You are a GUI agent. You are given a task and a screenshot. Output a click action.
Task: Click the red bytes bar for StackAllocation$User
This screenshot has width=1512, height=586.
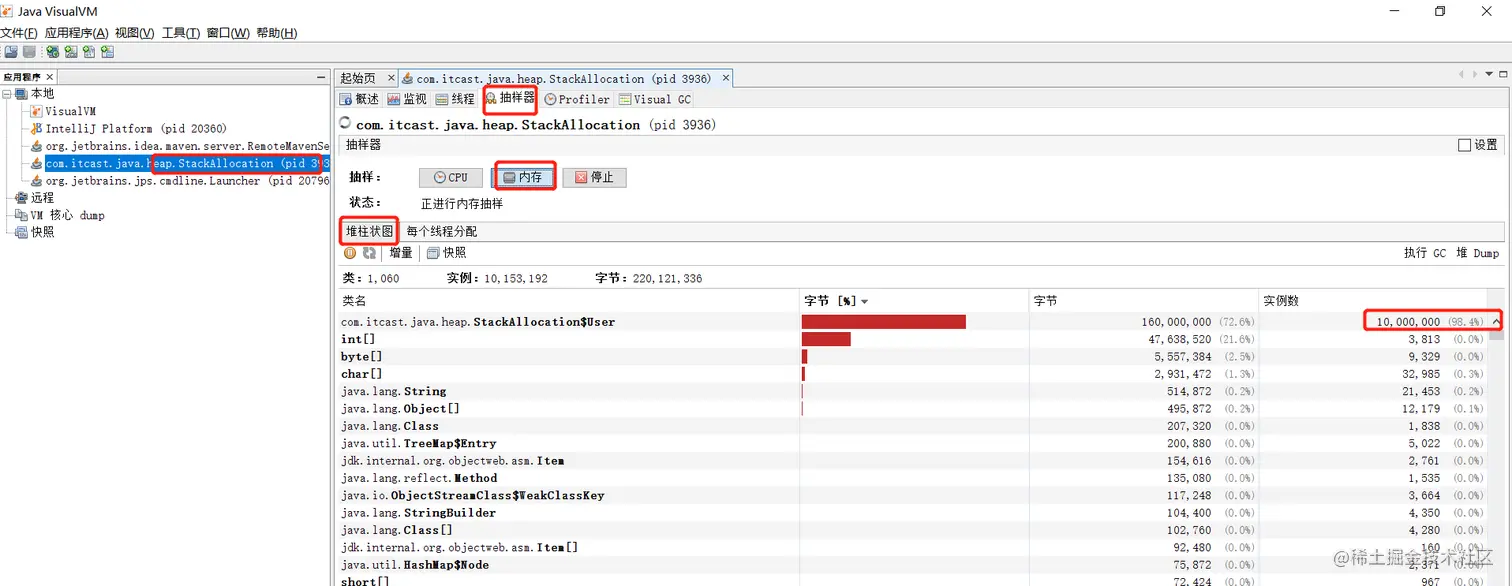coord(884,322)
